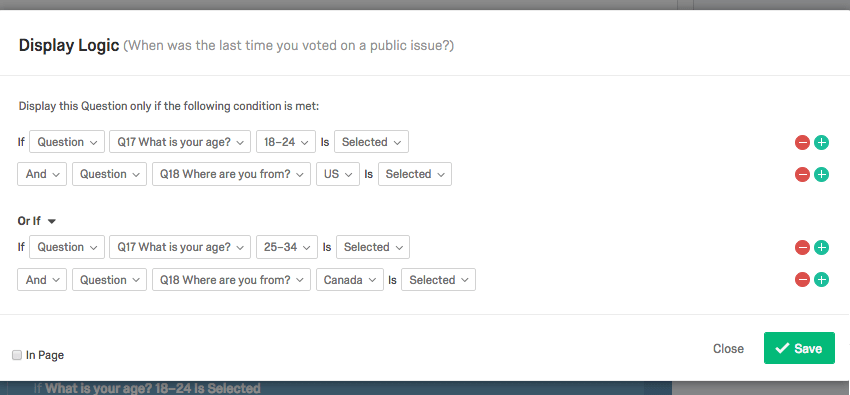Remove the Q17 18–24 condition with red minus
Viewport: 850px width, 395px height.
tap(802, 143)
